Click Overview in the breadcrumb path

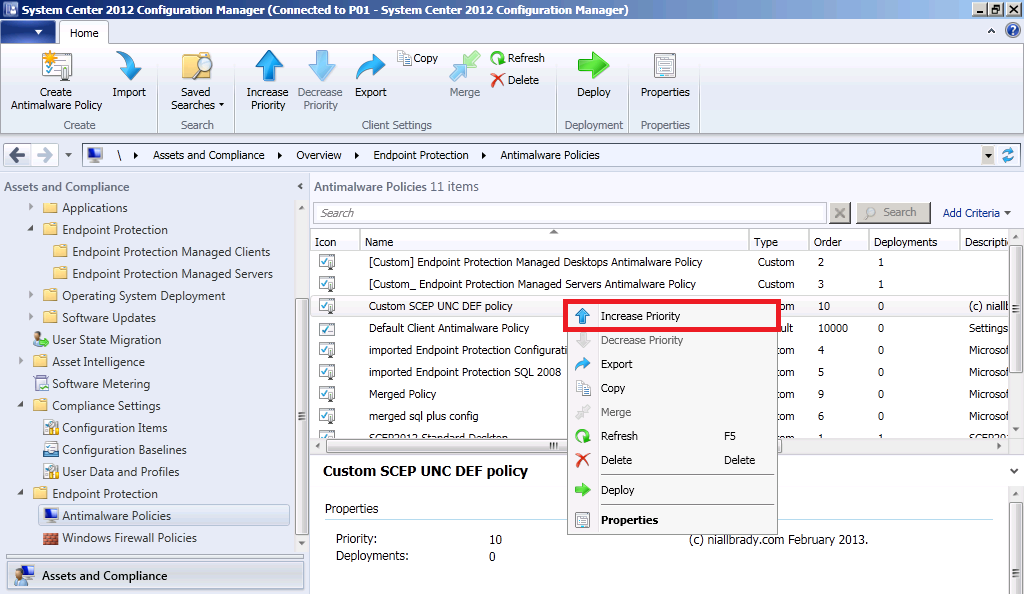[319, 155]
